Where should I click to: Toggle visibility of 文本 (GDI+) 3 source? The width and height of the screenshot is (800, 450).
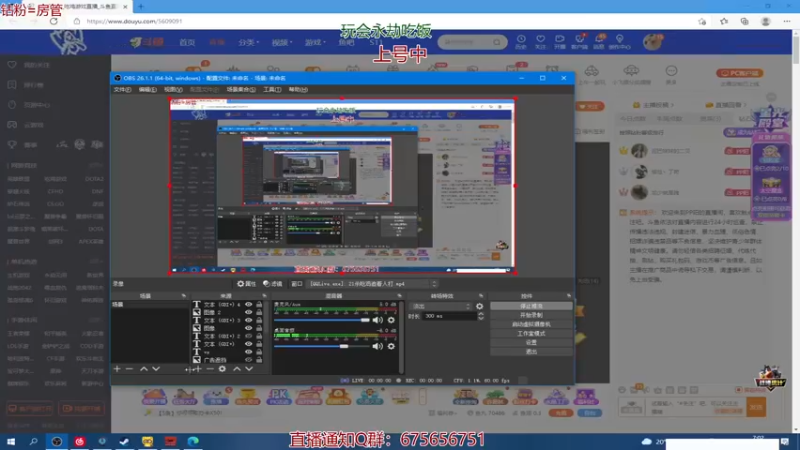click(x=248, y=320)
